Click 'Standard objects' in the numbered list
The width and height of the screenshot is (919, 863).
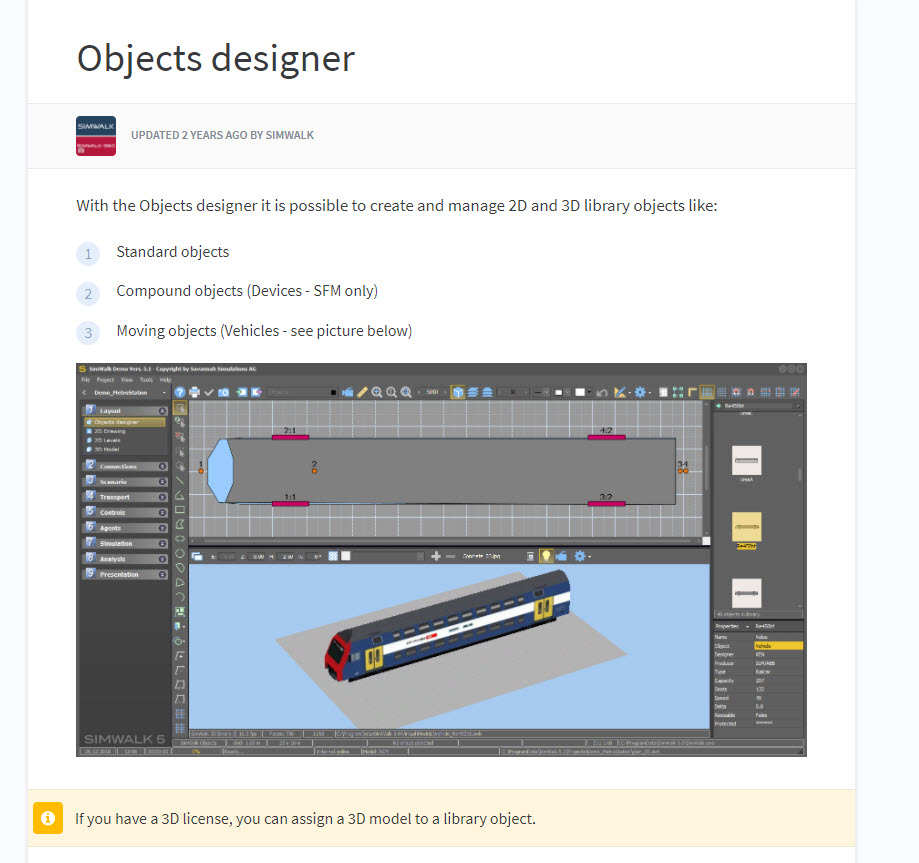(173, 252)
